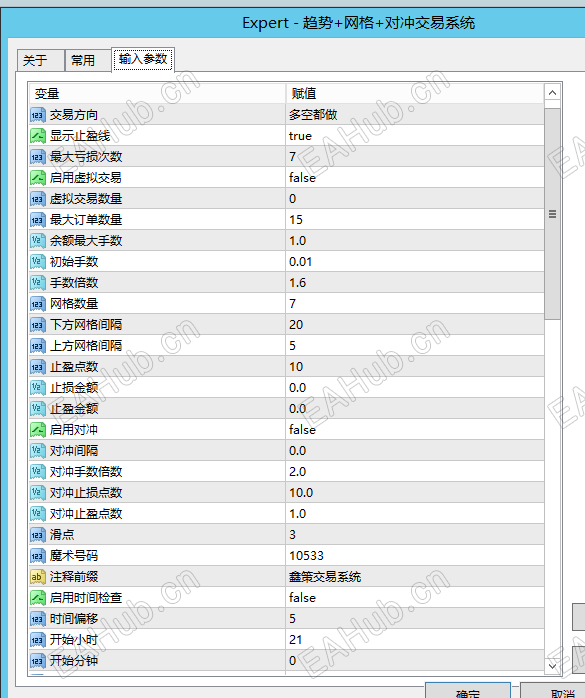Click the integer icon beside 开始小时
This screenshot has height=698, width=585.
pos(38,640)
